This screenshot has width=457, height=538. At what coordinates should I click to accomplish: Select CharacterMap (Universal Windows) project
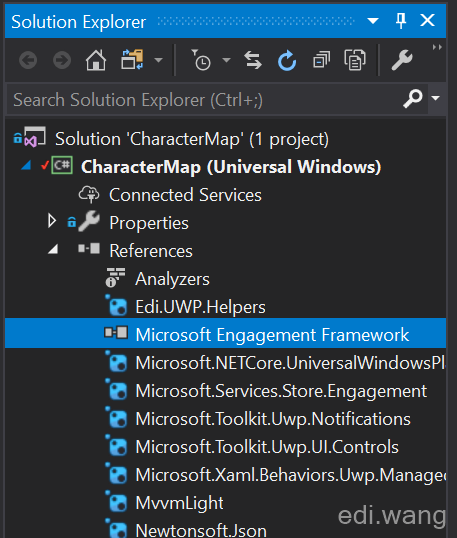coord(231,167)
